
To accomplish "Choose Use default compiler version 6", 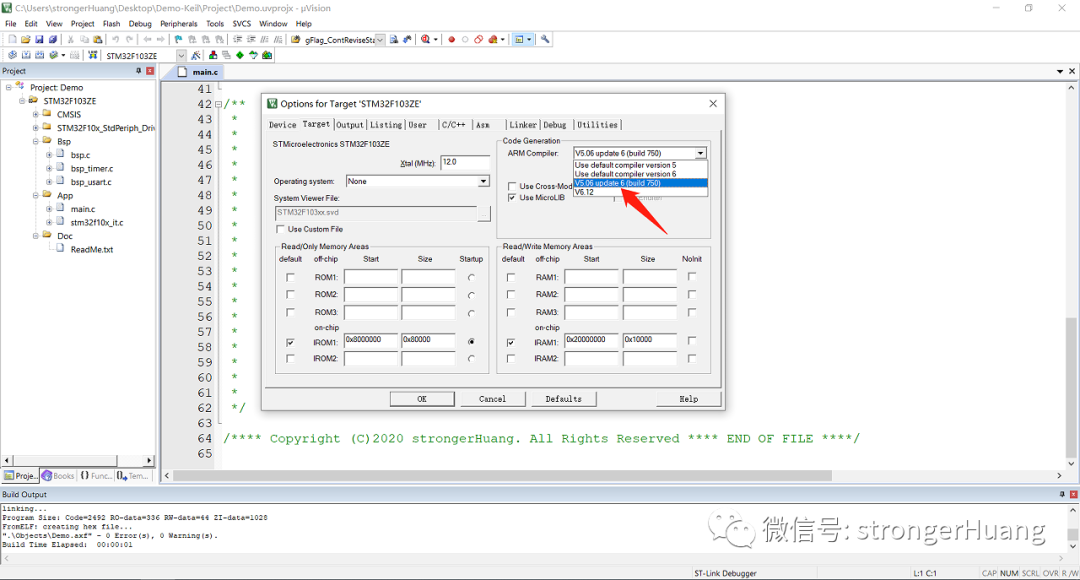I will point(640,174).
